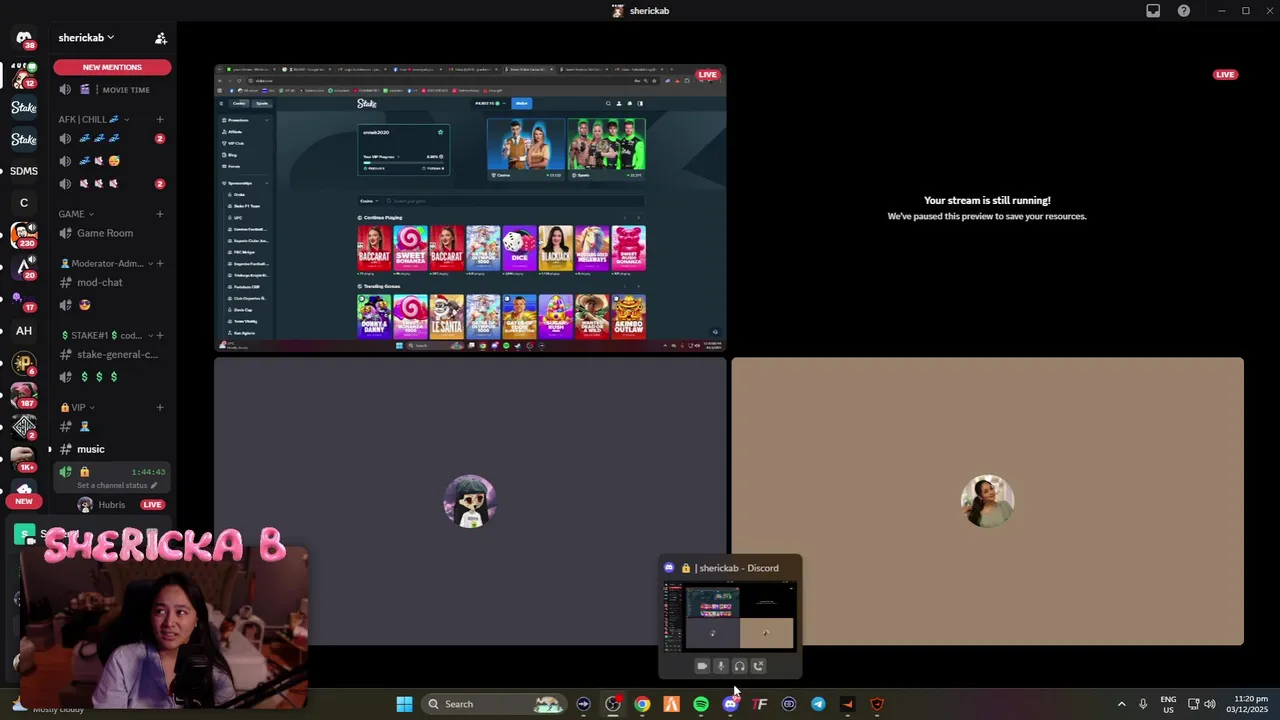
Task: Open Spotify from the taskbar
Action: click(701, 704)
